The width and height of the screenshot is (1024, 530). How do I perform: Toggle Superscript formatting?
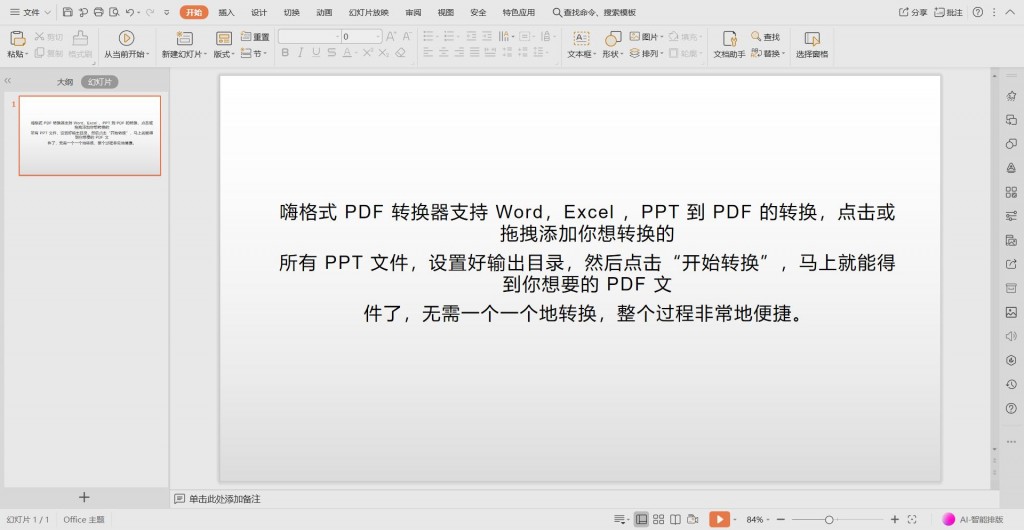[368, 53]
